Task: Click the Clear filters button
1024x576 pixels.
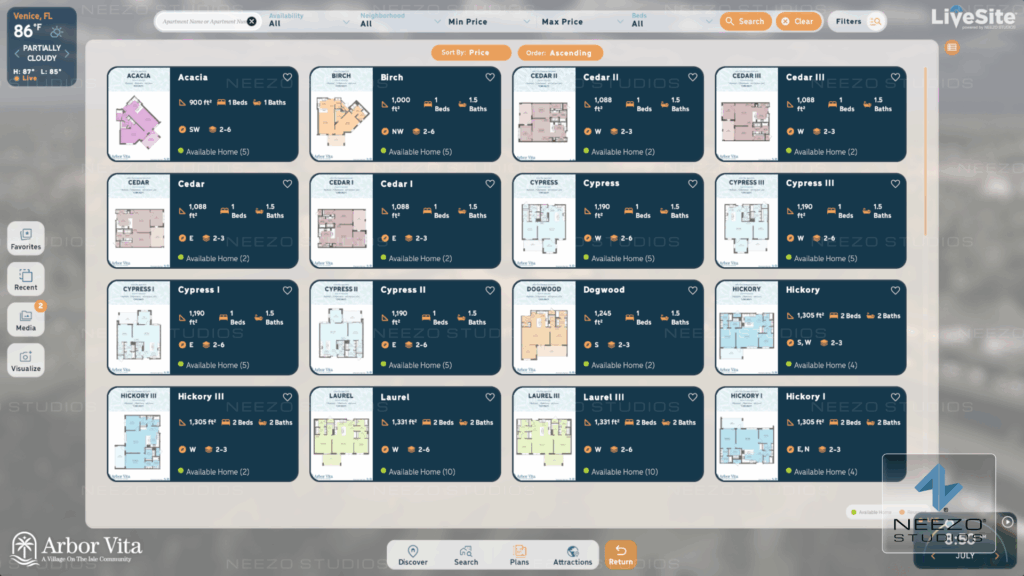Action: pyautogui.click(x=798, y=22)
